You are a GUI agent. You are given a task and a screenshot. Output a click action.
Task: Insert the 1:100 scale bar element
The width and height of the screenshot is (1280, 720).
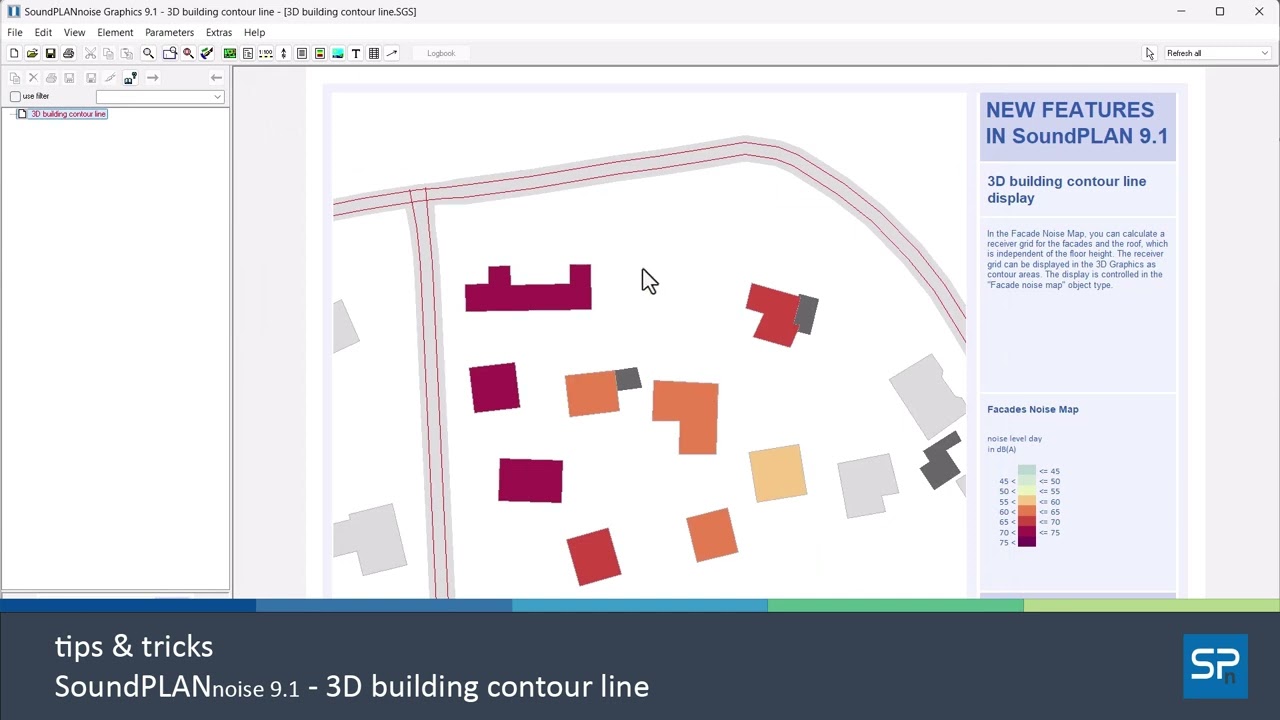coord(266,53)
